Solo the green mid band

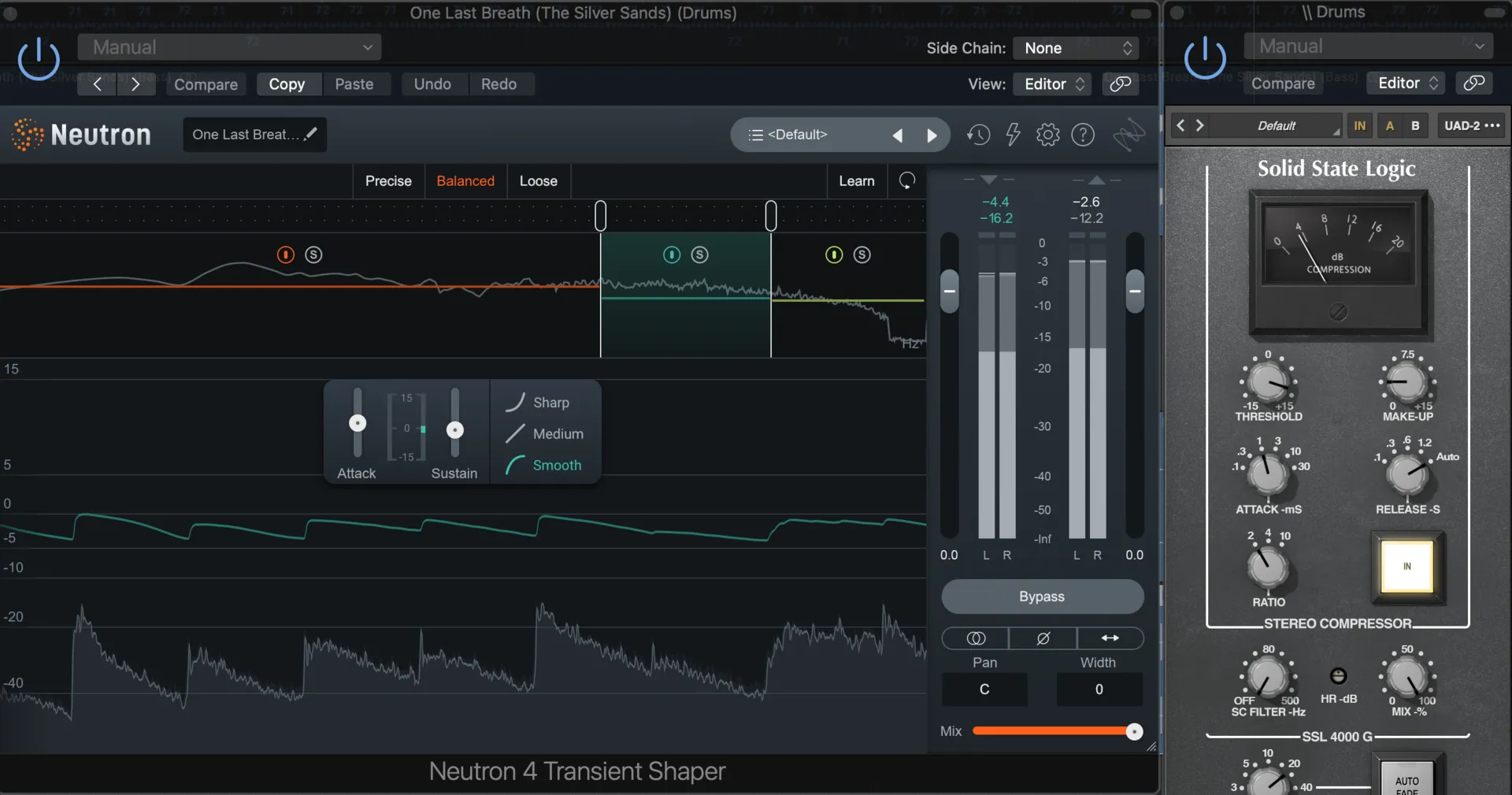700,254
